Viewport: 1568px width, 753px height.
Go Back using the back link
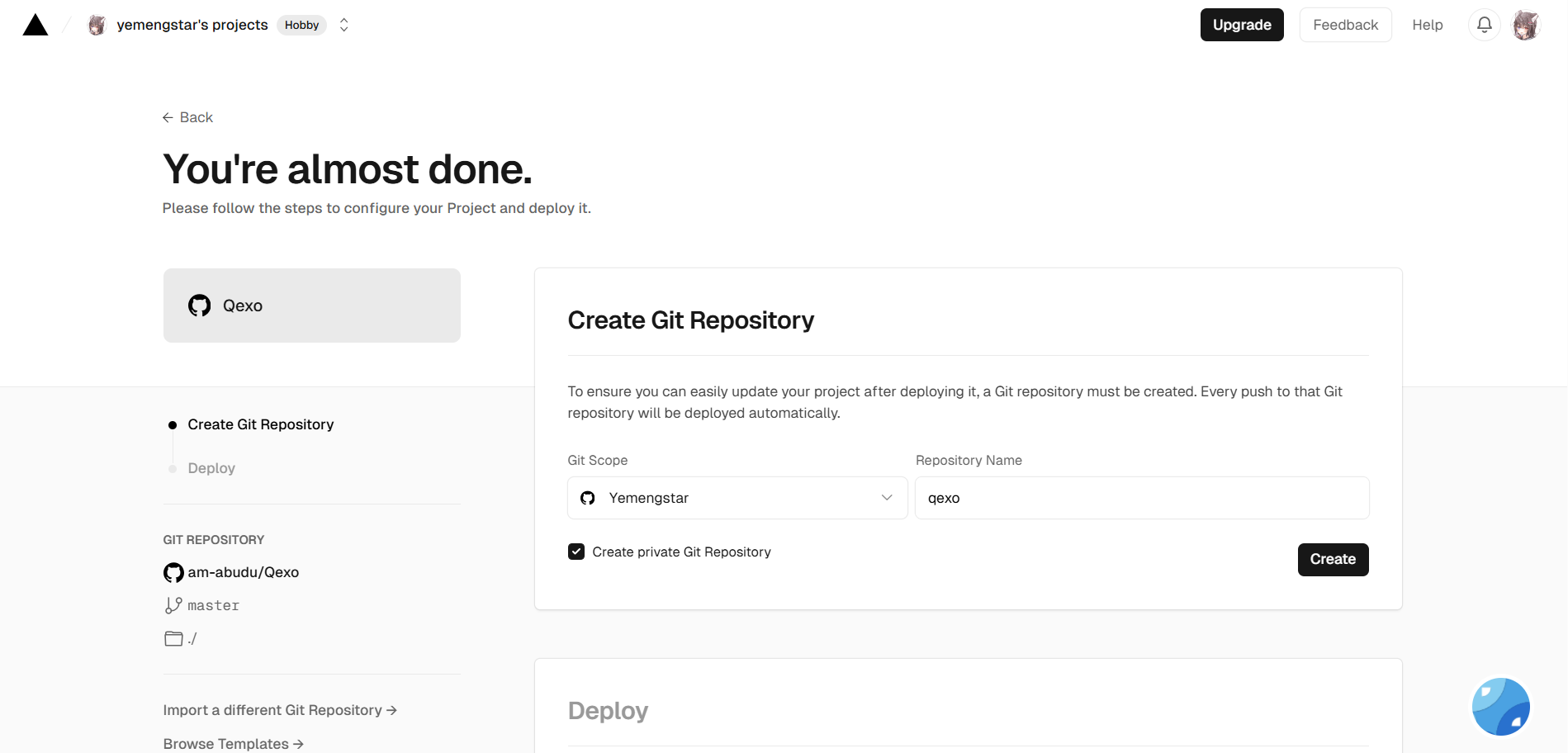188,117
